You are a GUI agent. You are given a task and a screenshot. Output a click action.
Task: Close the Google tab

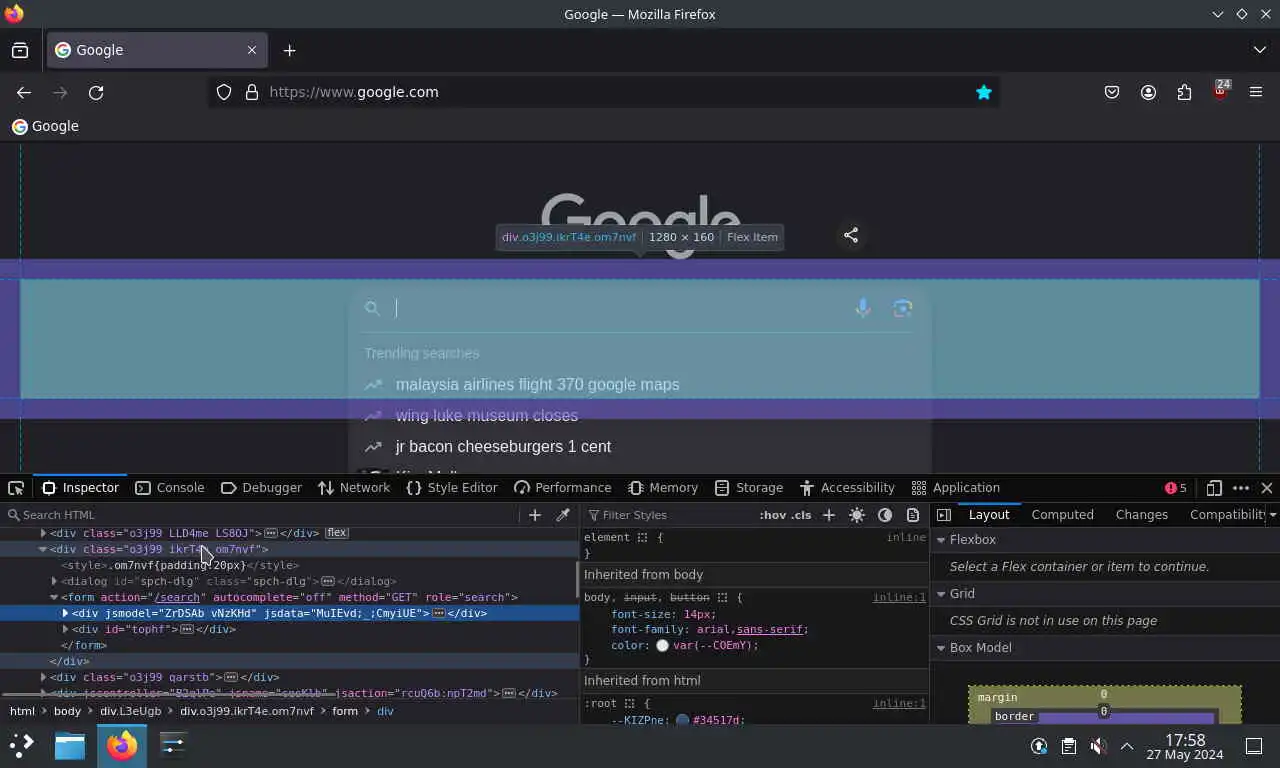(252, 50)
